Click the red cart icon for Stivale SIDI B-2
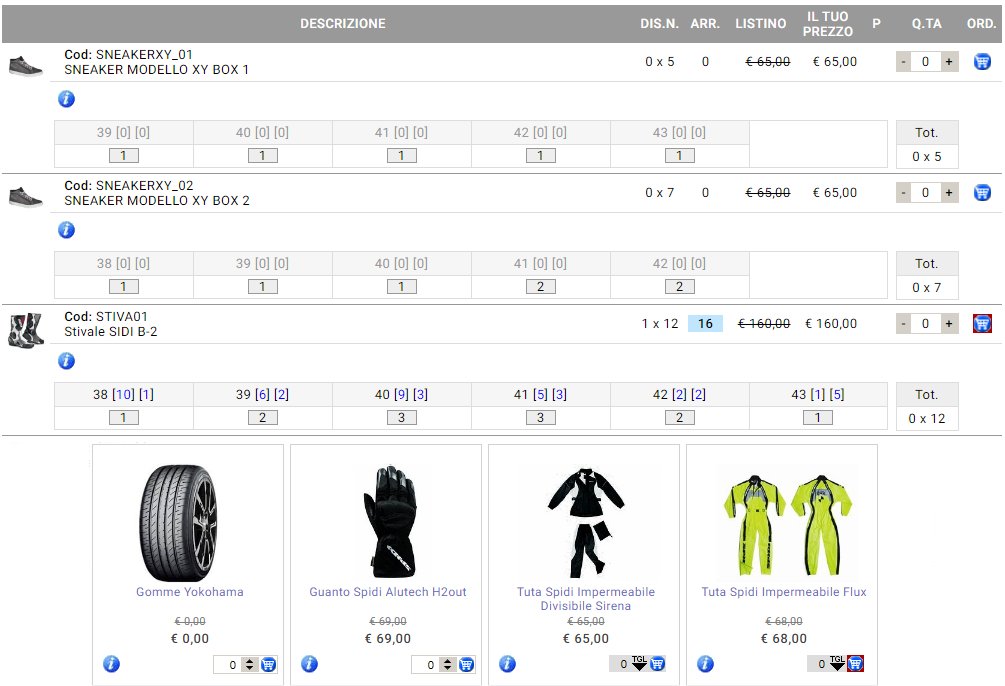Image resolution: width=1005 pixels, height=686 pixels. (982, 324)
